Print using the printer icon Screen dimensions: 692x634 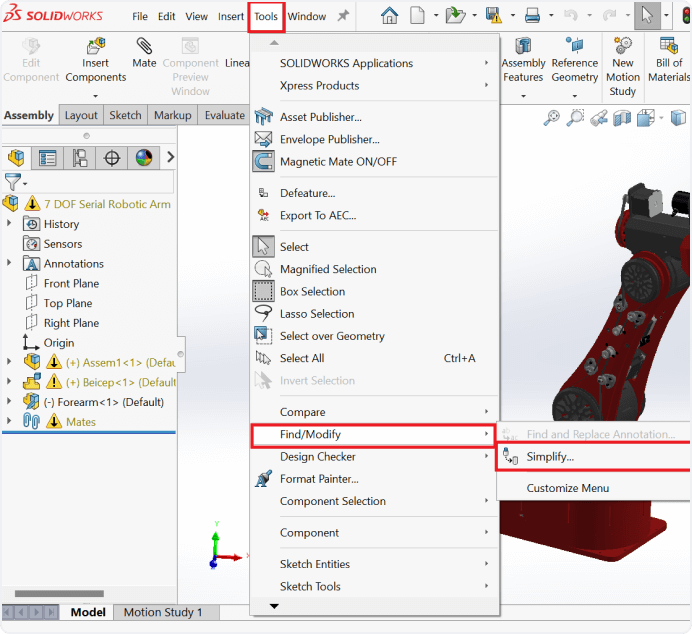532,16
